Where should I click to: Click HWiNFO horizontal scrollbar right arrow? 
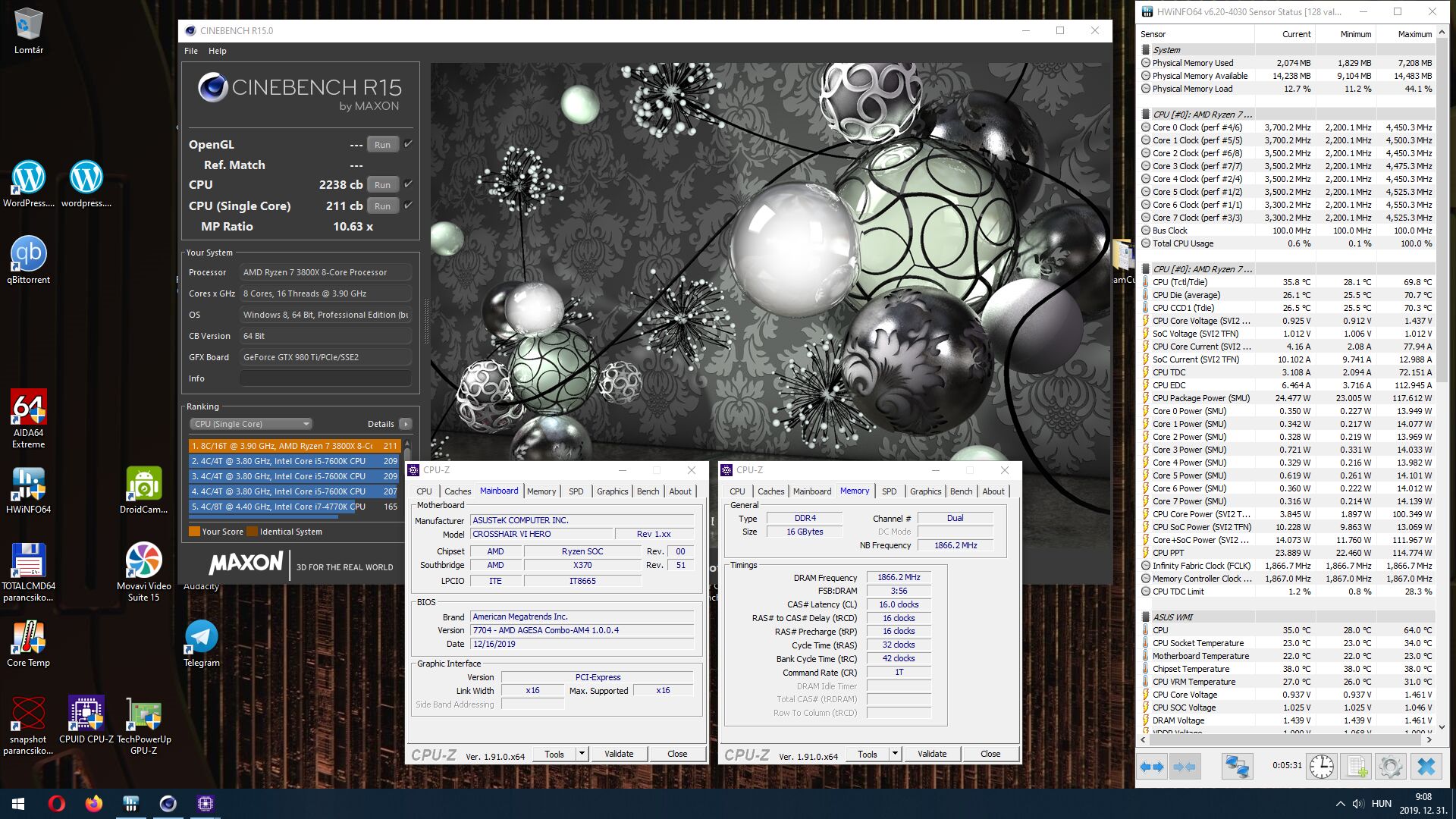click(x=1429, y=739)
